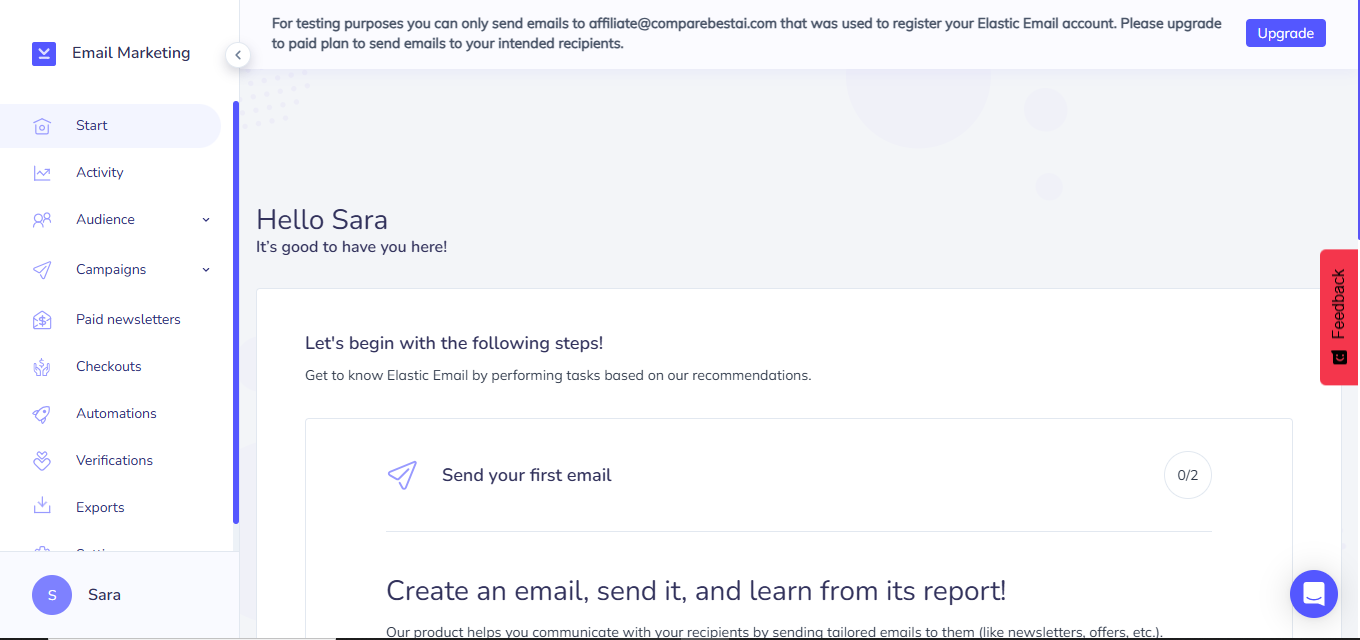Click the Audience people icon
This screenshot has width=1360, height=640.
pos(42,220)
